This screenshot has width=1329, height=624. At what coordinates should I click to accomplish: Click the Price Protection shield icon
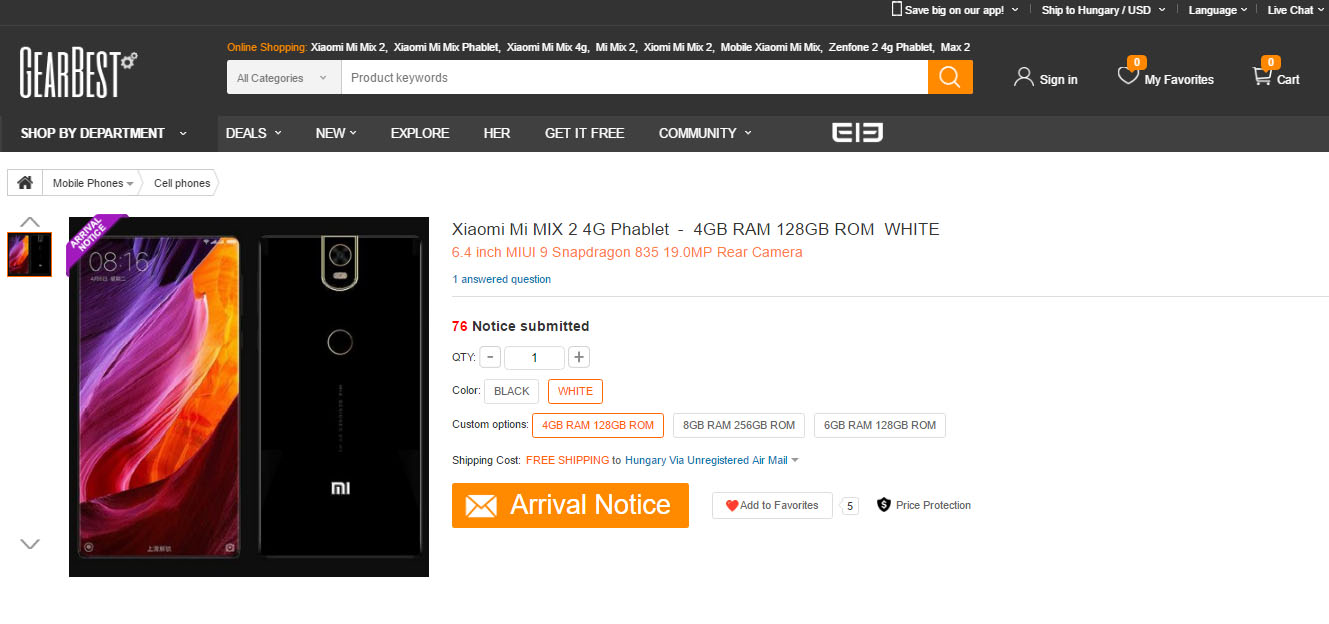[x=884, y=505]
